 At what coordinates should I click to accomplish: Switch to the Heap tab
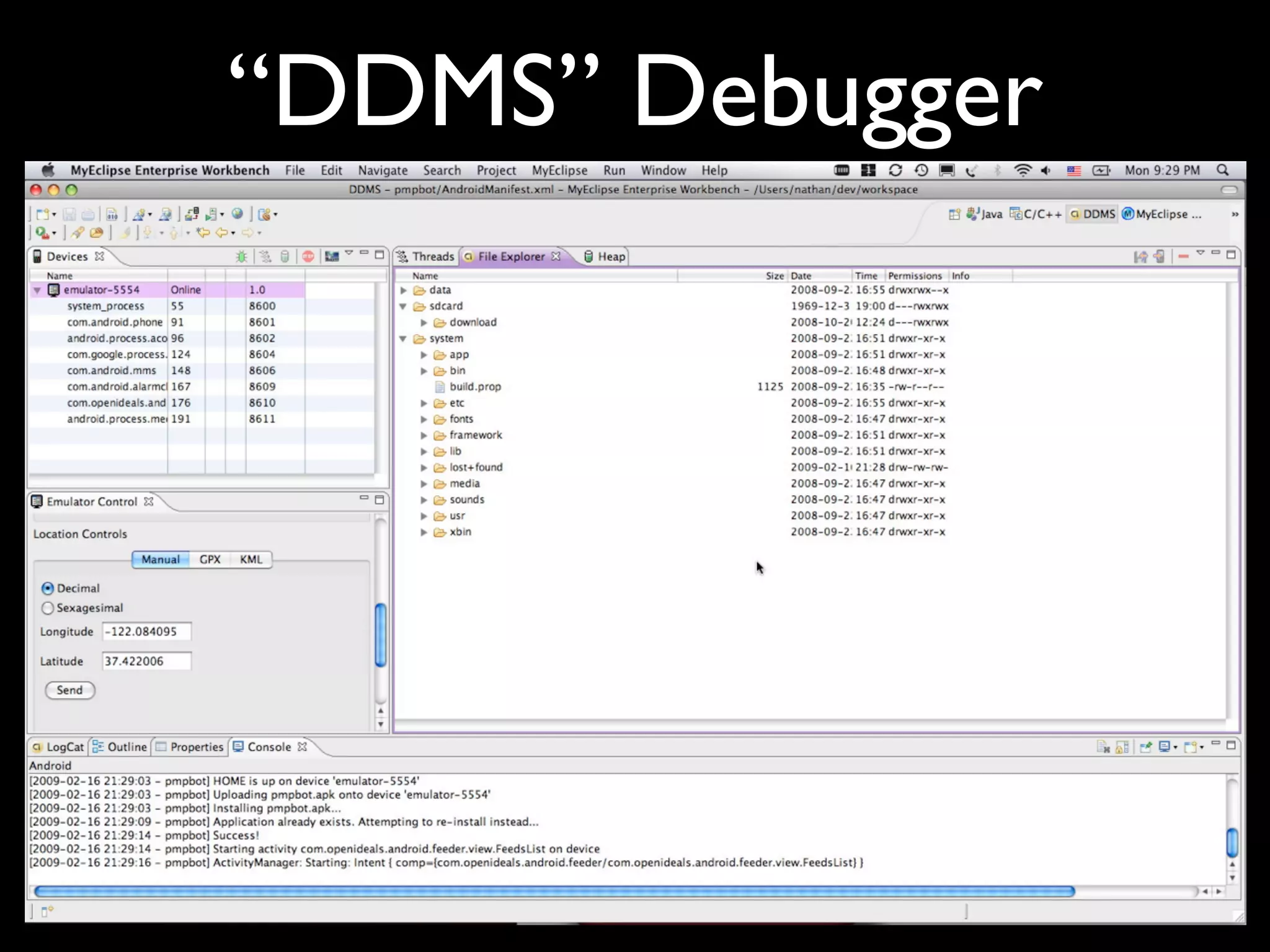(605, 257)
